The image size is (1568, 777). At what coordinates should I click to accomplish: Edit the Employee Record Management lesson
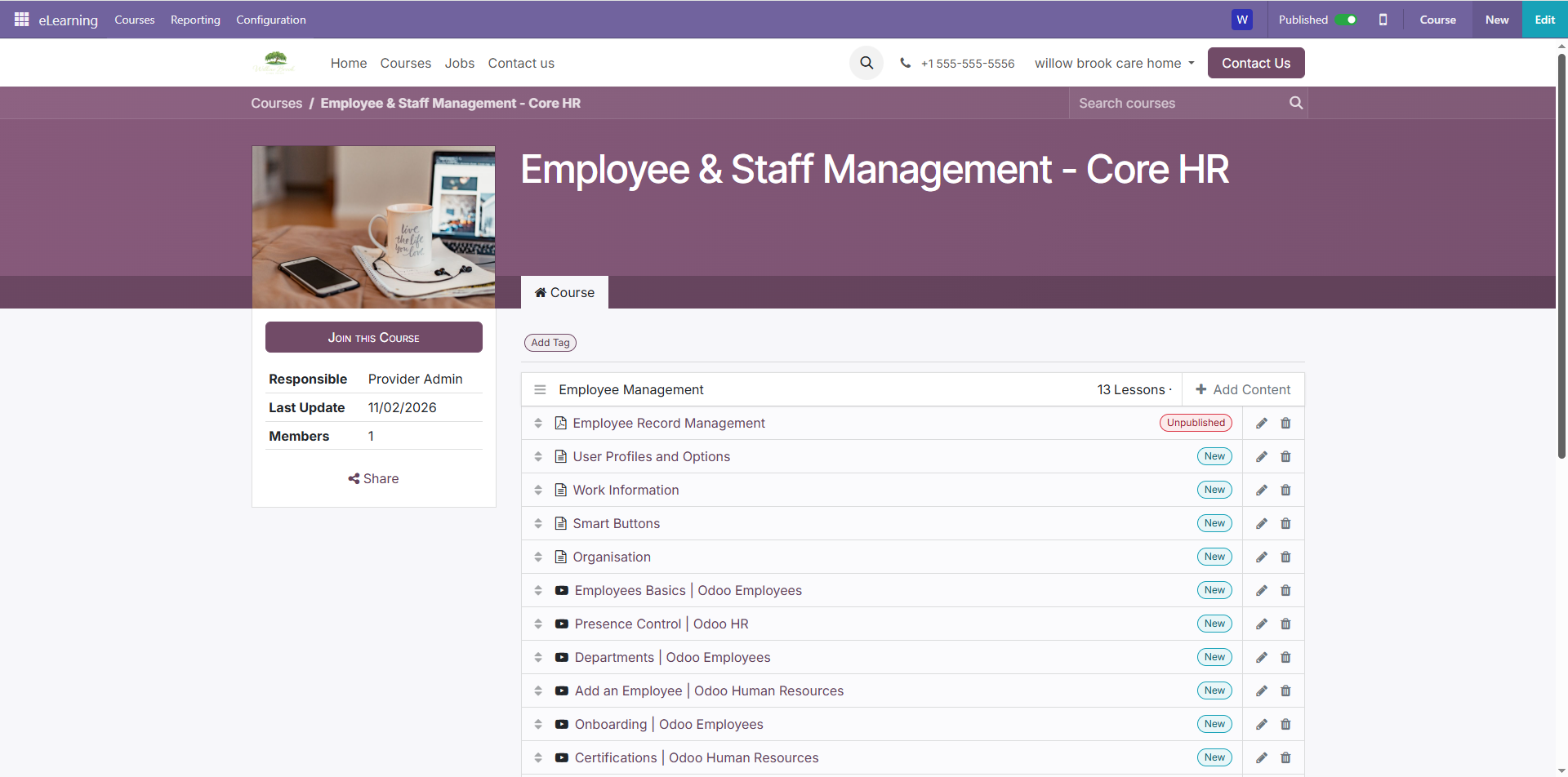(1262, 424)
